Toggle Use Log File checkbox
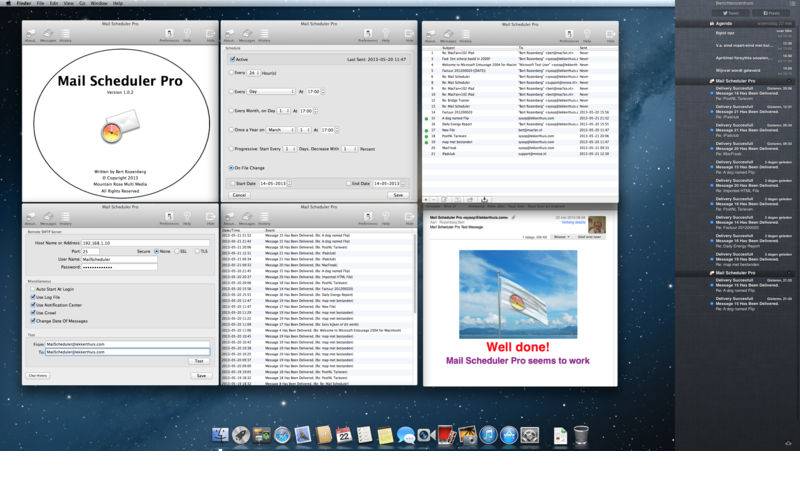 (33, 297)
